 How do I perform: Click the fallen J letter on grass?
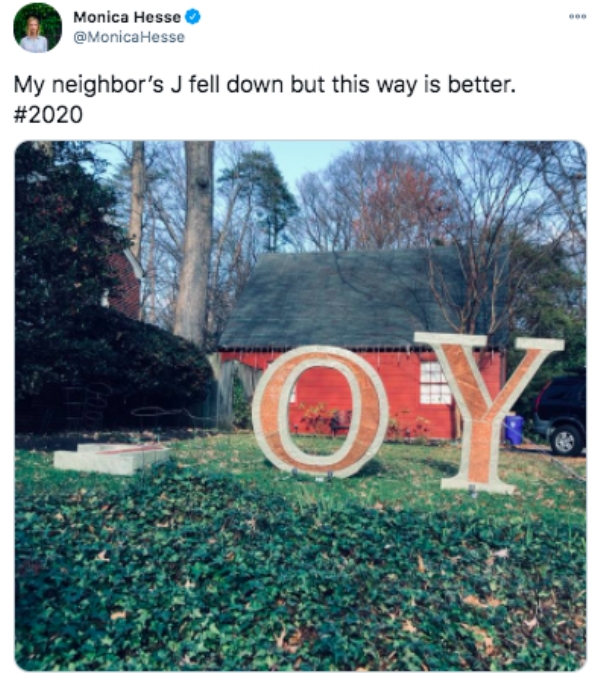click(111, 458)
